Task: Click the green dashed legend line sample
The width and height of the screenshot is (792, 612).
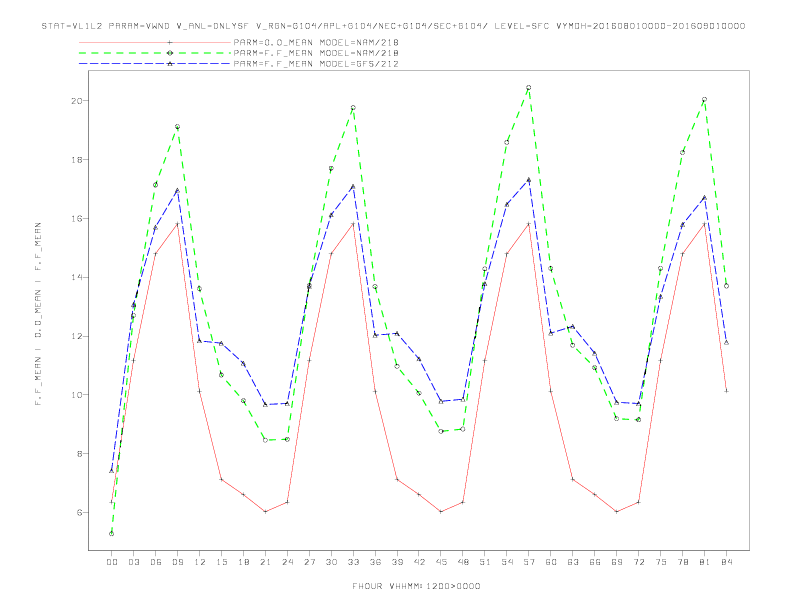Action: (155, 53)
